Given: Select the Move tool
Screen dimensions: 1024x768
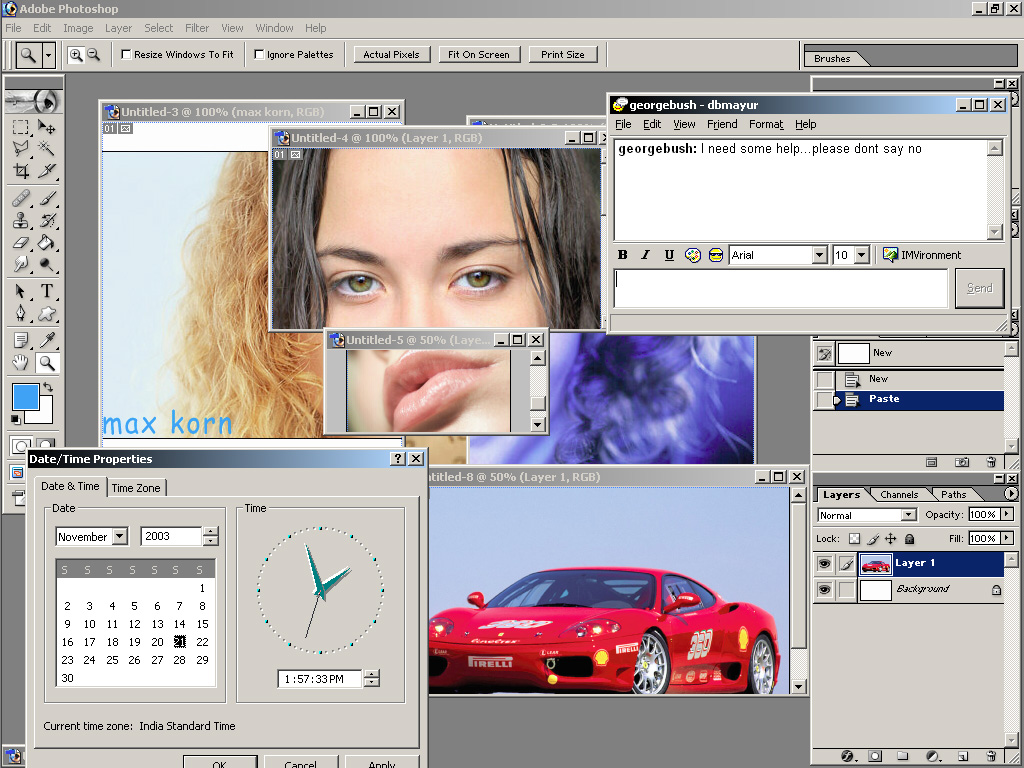Looking at the screenshot, I should pyautogui.click(x=46, y=127).
